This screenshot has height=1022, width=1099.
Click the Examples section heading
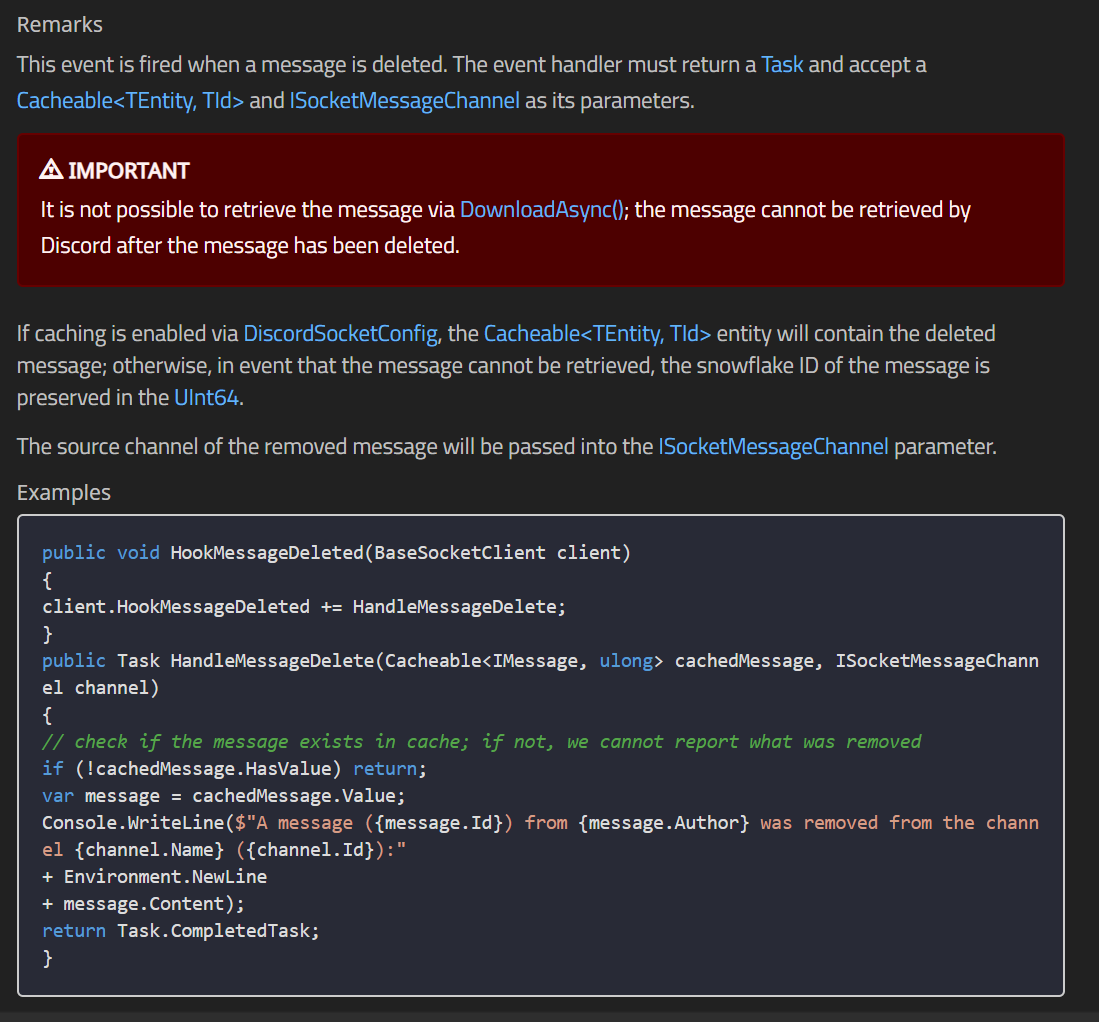[63, 492]
